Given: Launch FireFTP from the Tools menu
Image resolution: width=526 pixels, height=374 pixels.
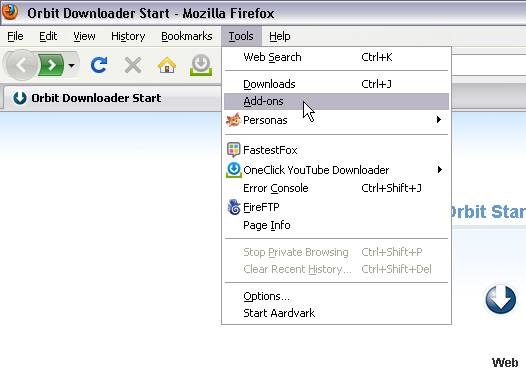Looking at the screenshot, I should (x=336, y=207).
